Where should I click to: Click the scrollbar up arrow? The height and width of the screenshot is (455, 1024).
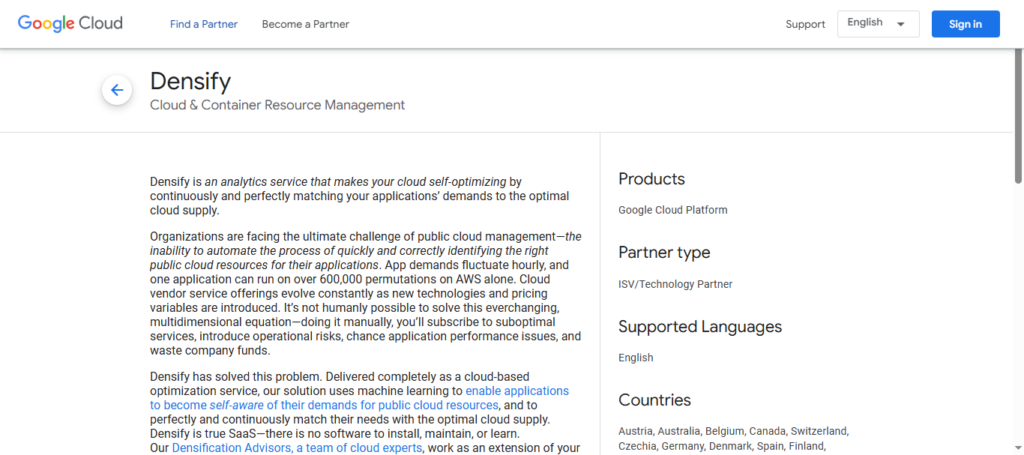pyautogui.click(x=1017, y=54)
